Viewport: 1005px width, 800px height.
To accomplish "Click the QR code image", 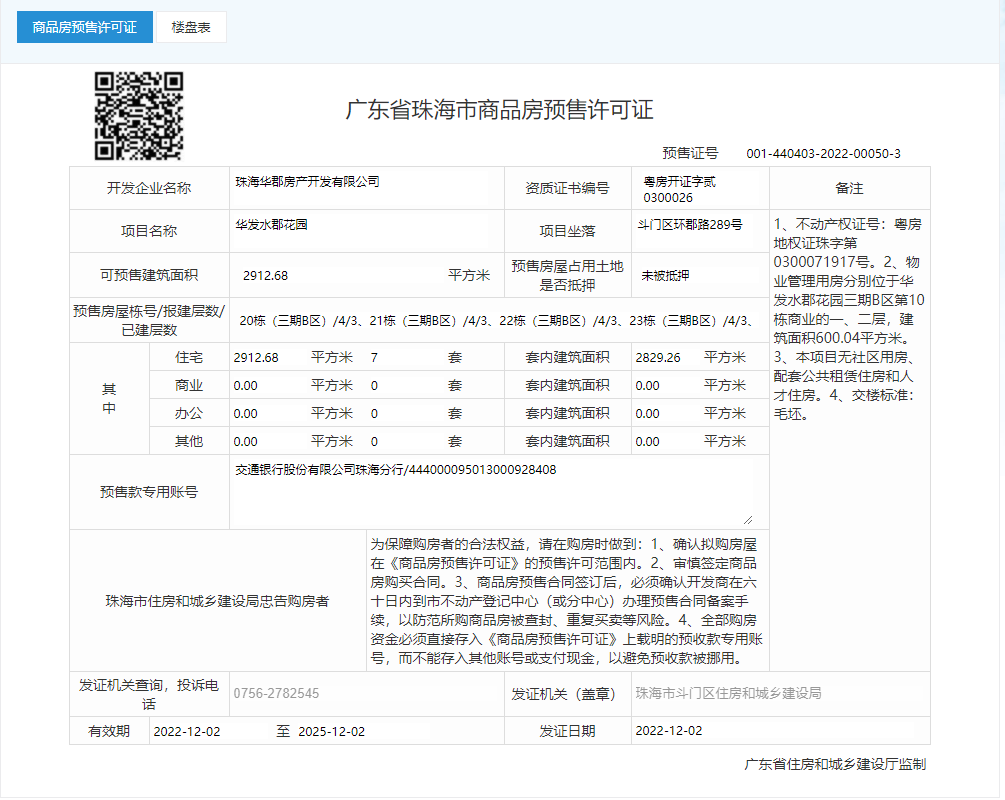I will tap(139, 116).
